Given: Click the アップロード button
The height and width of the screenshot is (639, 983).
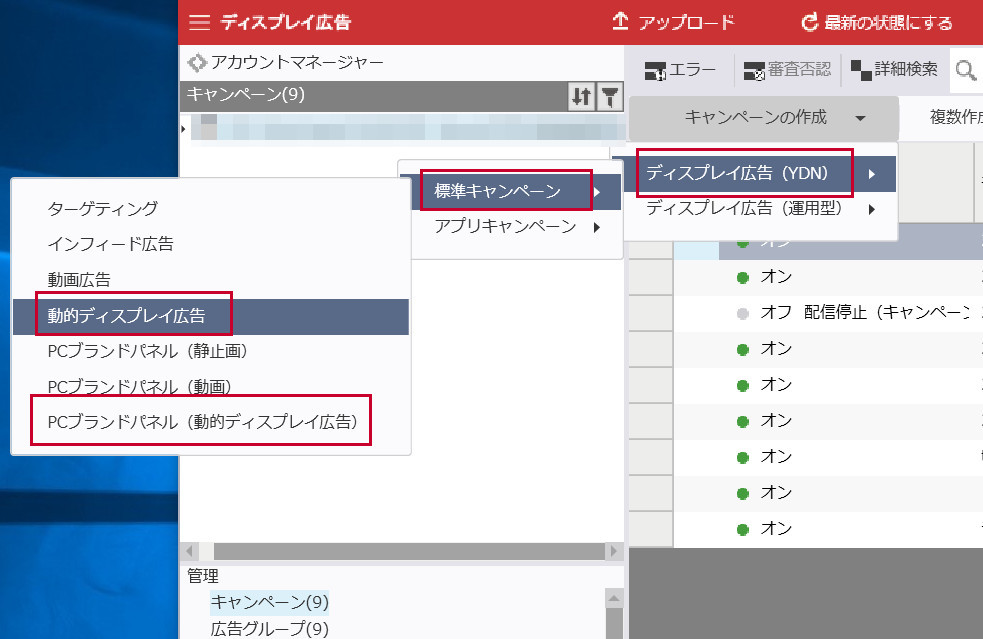Looking at the screenshot, I should coord(673,23).
